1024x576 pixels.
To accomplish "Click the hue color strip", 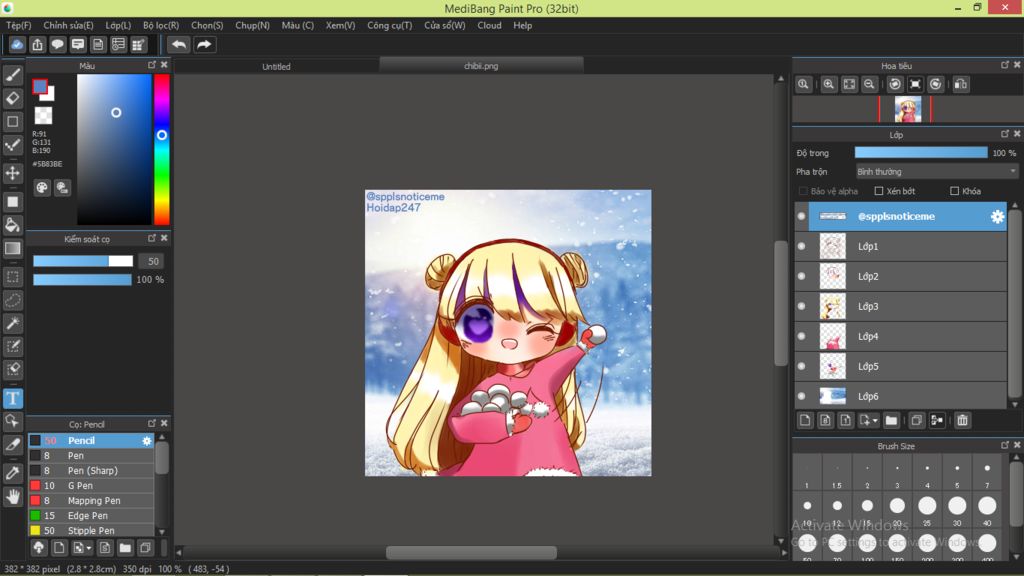I will 162,150.
